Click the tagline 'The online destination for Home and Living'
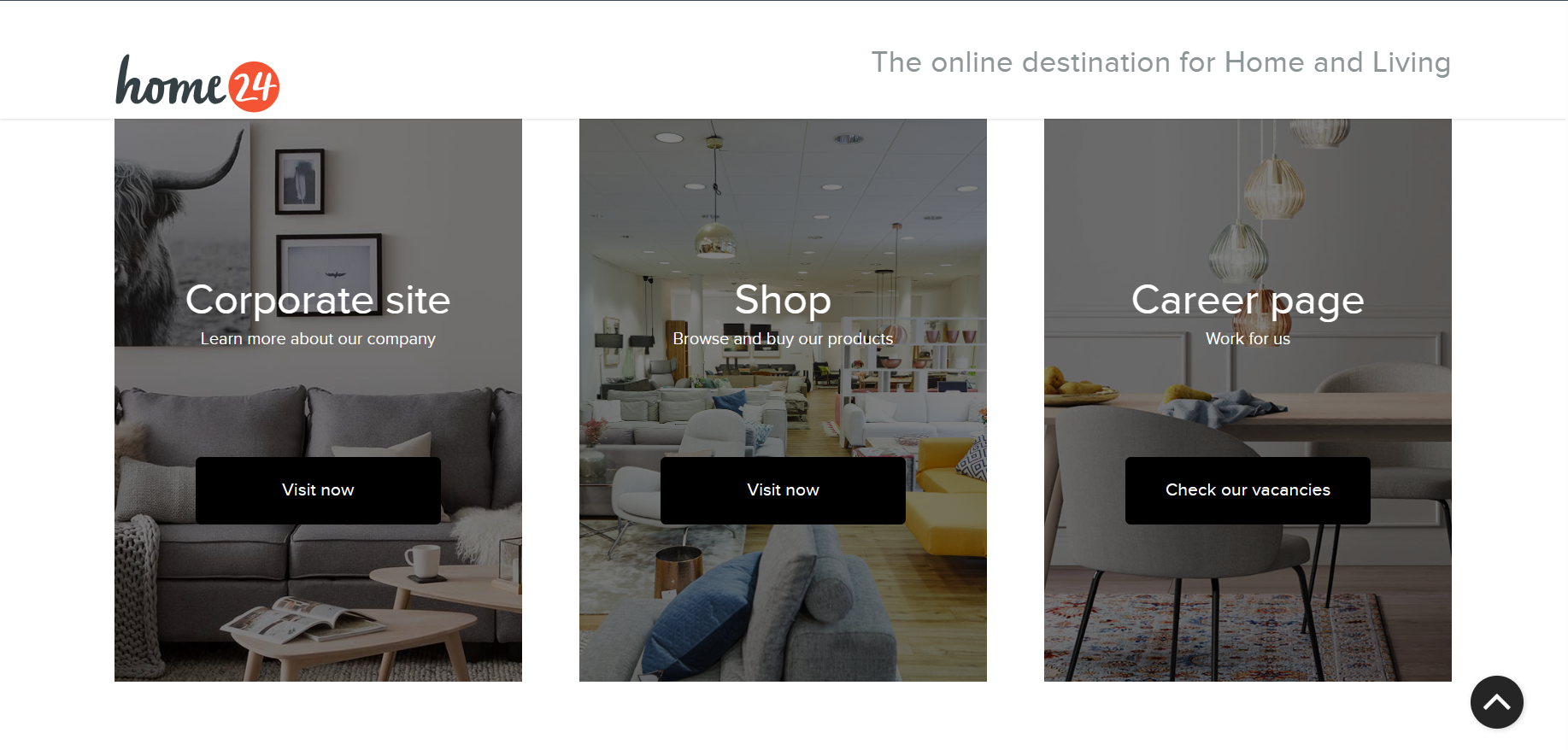 [1160, 62]
